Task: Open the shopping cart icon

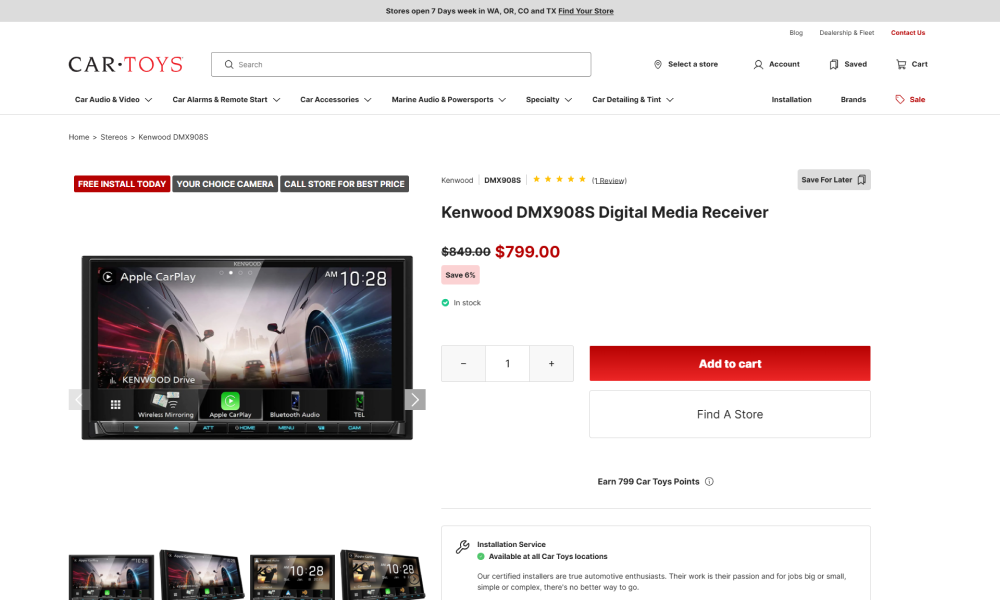Action: [x=901, y=64]
